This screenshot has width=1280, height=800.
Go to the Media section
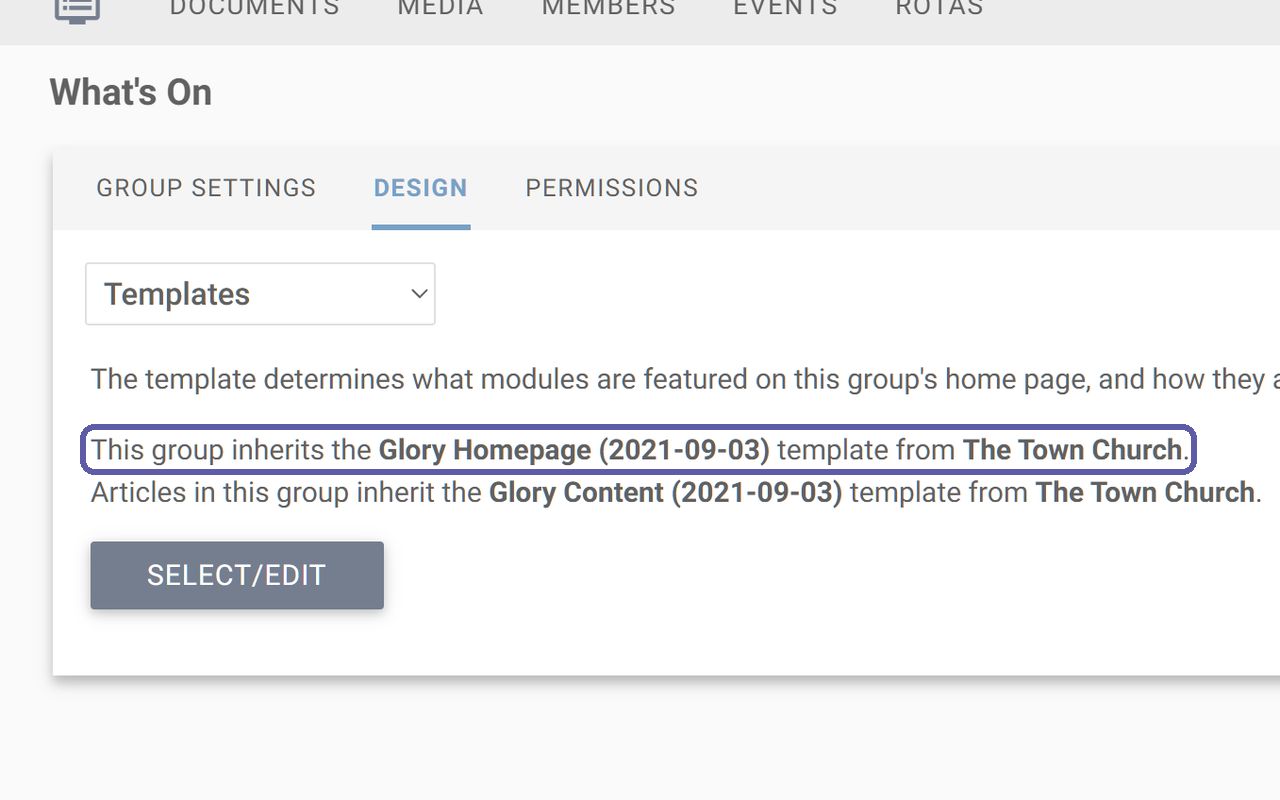point(441,9)
